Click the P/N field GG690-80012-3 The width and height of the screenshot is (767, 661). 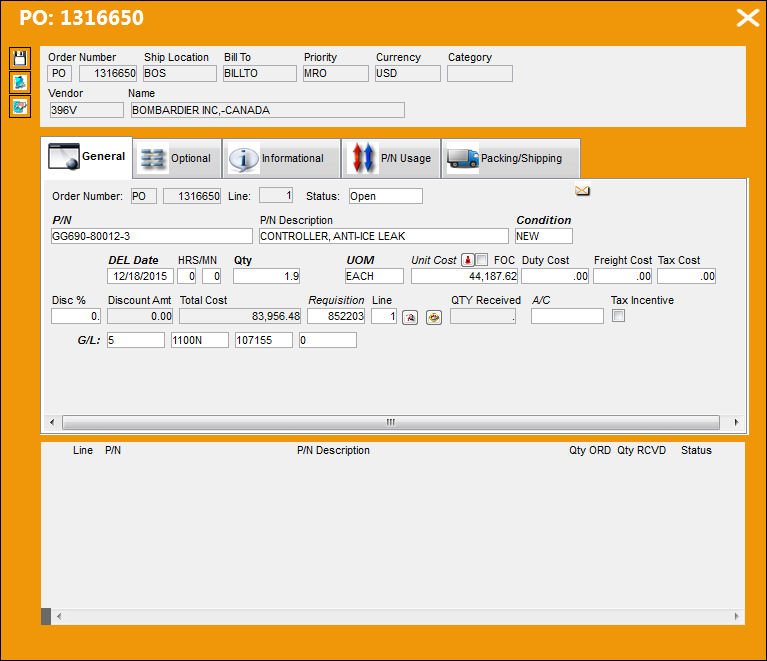[152, 236]
